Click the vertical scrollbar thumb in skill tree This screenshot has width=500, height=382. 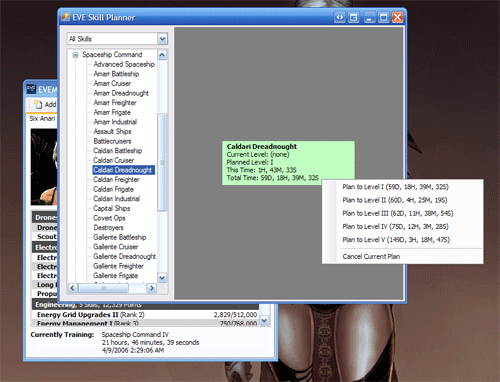point(162,162)
